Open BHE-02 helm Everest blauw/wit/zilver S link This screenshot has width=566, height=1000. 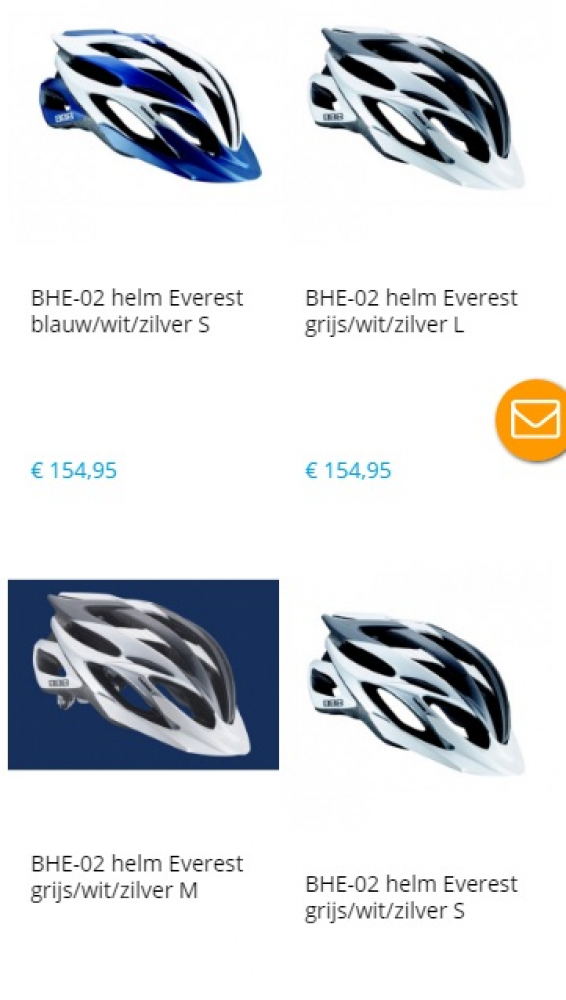point(137,311)
